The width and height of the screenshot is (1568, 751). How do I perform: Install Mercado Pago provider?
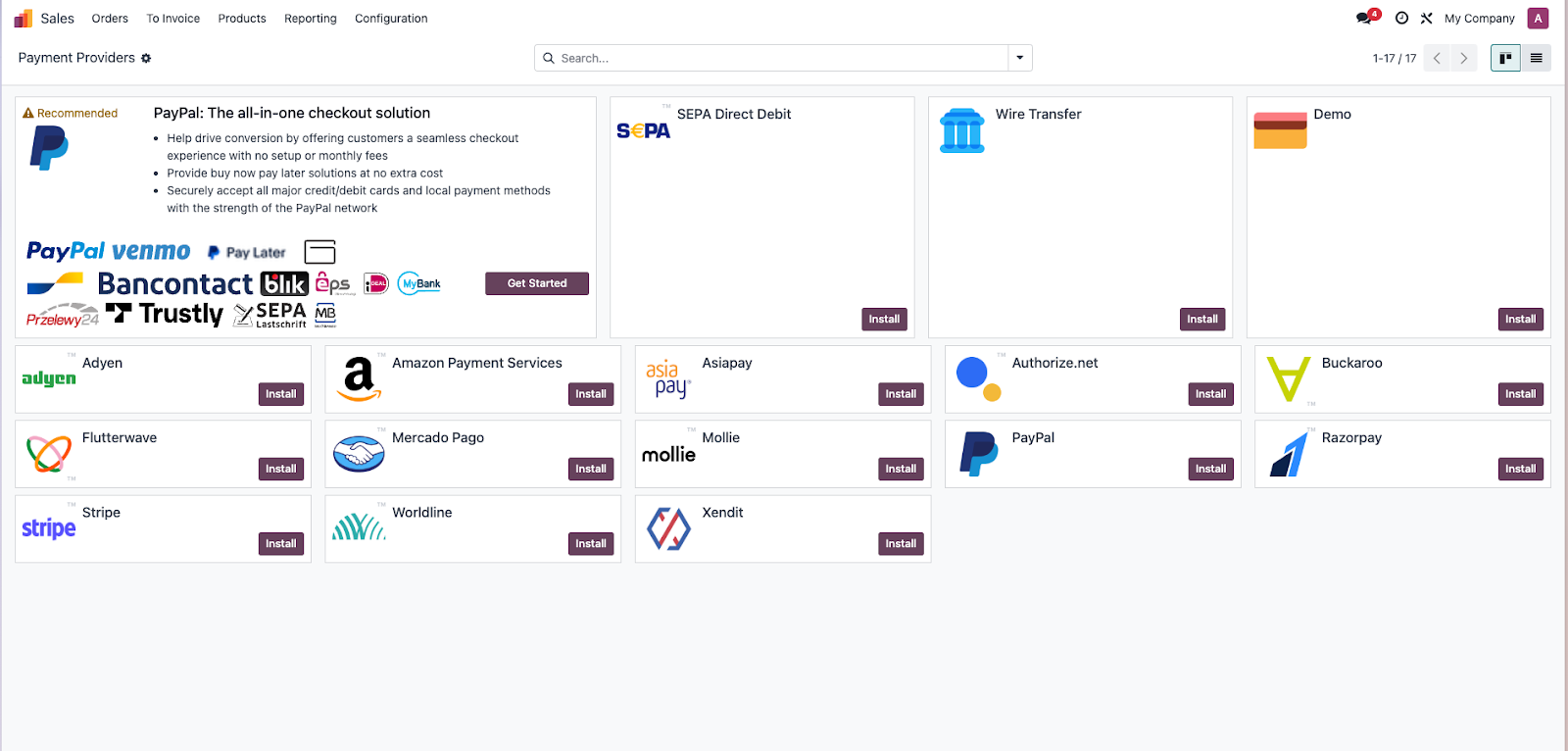pyautogui.click(x=591, y=469)
